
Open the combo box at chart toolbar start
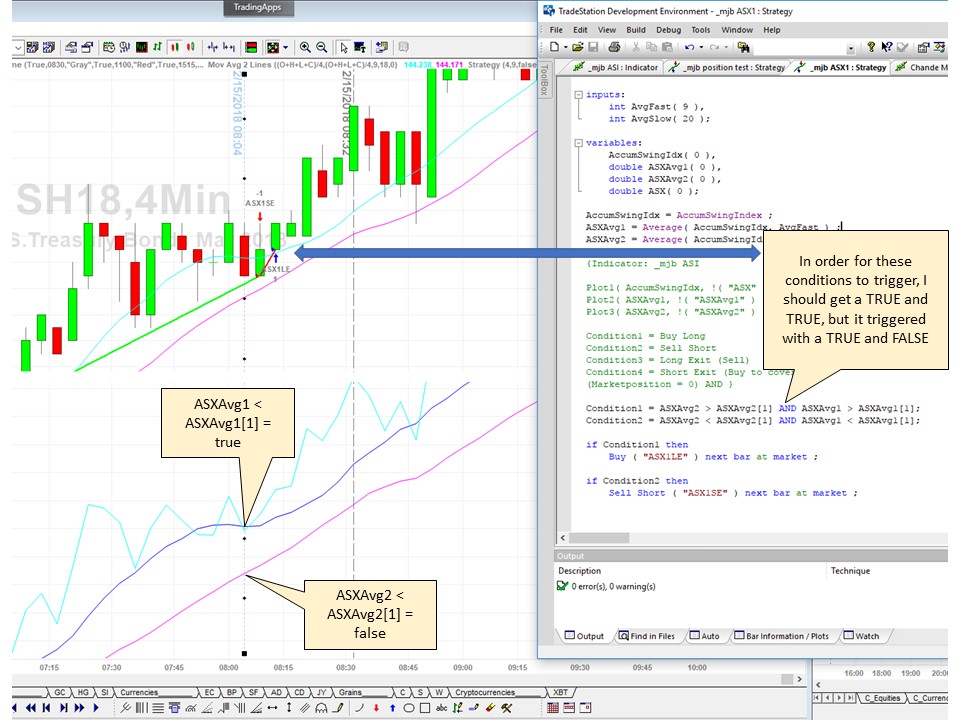coord(18,47)
